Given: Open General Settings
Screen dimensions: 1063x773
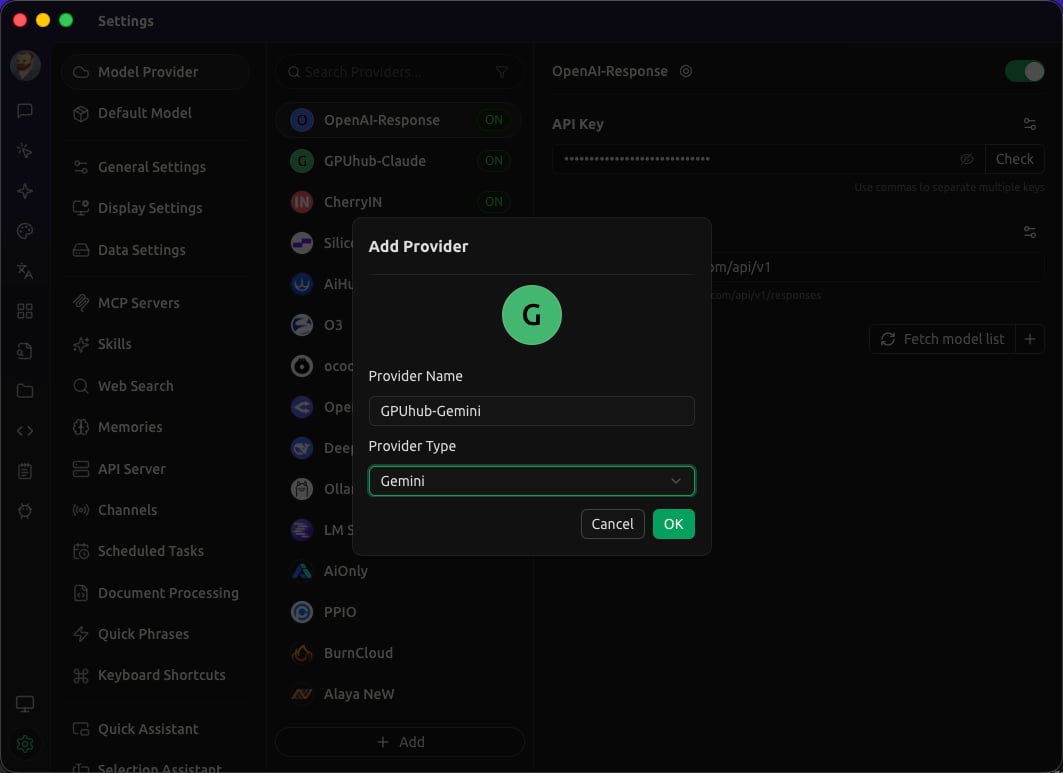Looking at the screenshot, I should 155,167.
